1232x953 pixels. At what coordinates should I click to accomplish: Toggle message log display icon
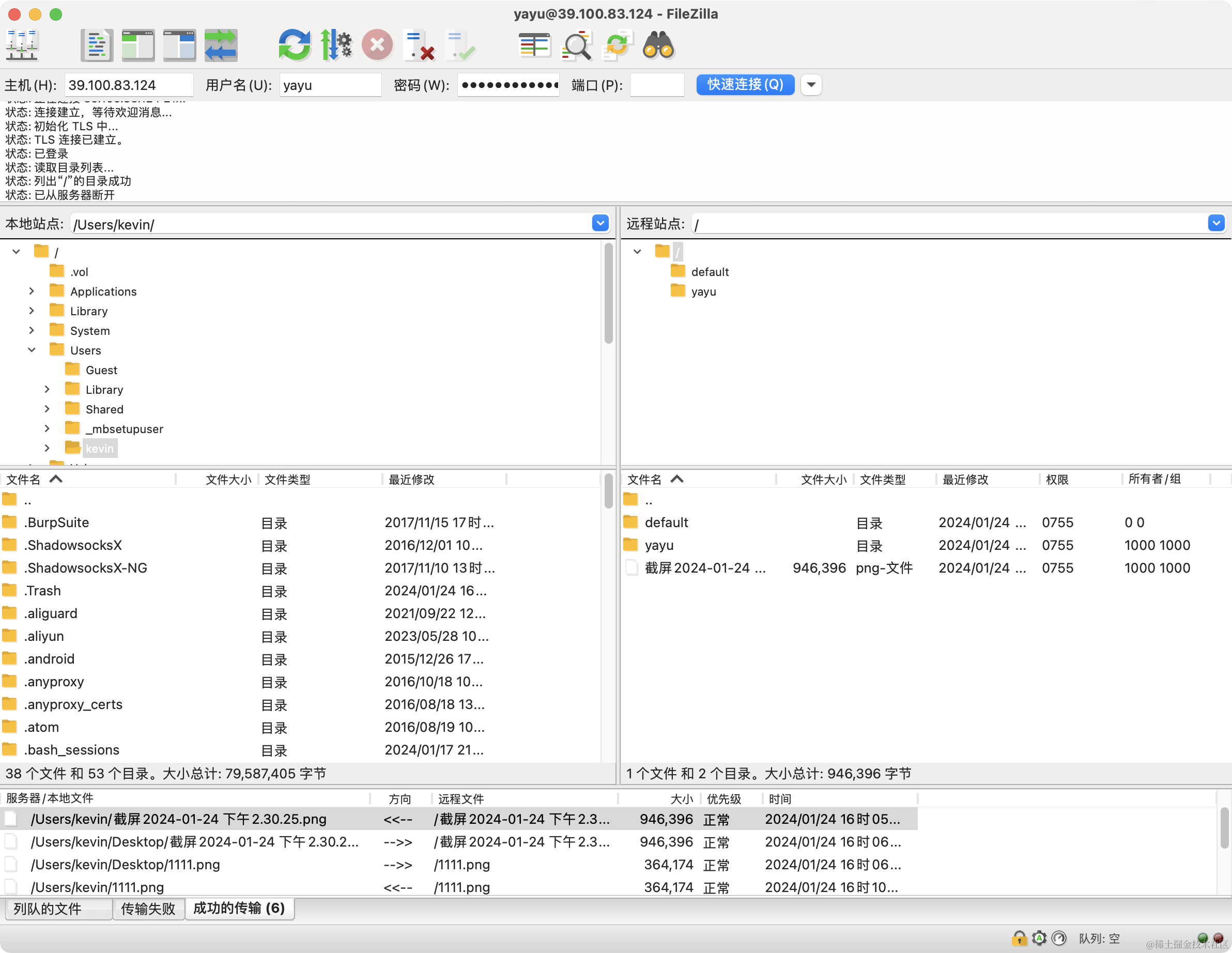coord(97,45)
